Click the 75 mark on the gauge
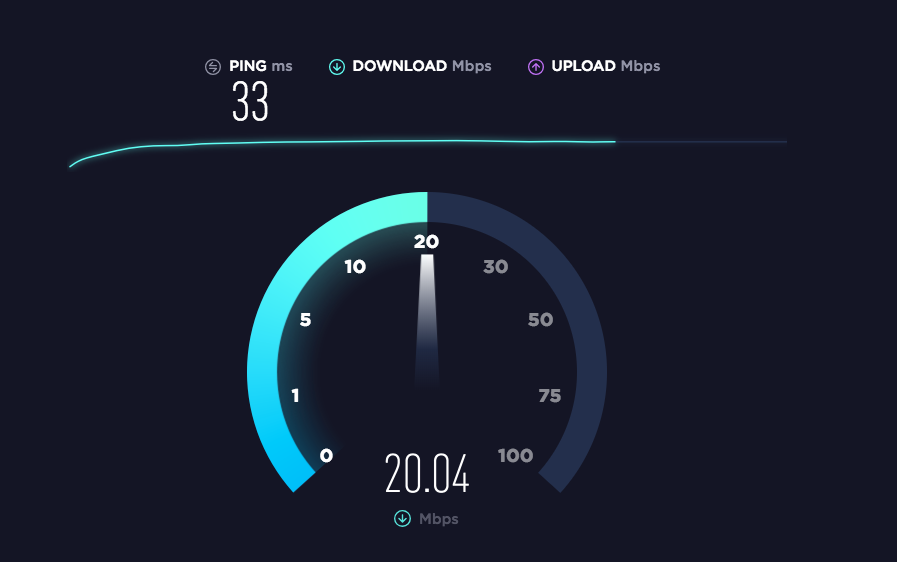This screenshot has height=562, width=897. point(550,395)
